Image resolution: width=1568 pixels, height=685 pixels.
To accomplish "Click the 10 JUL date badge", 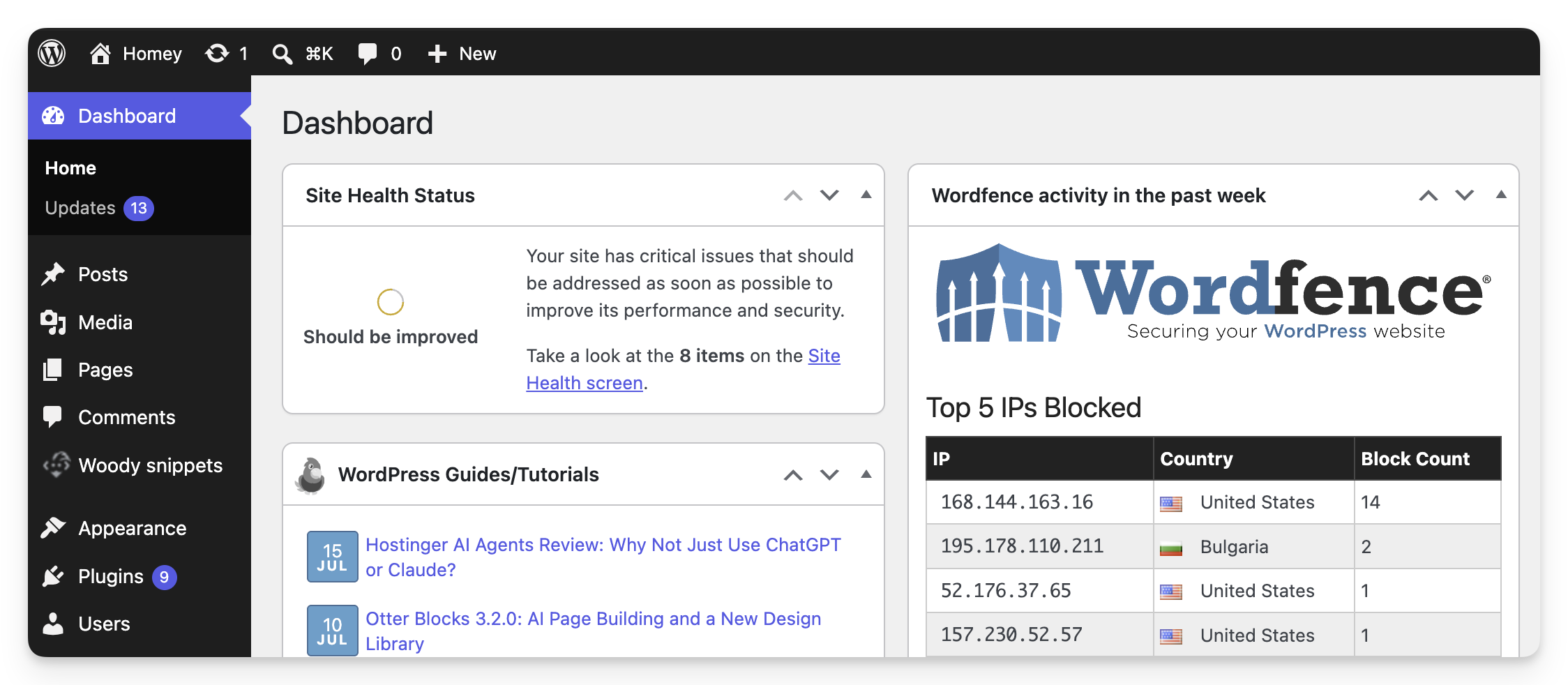I will click(333, 631).
